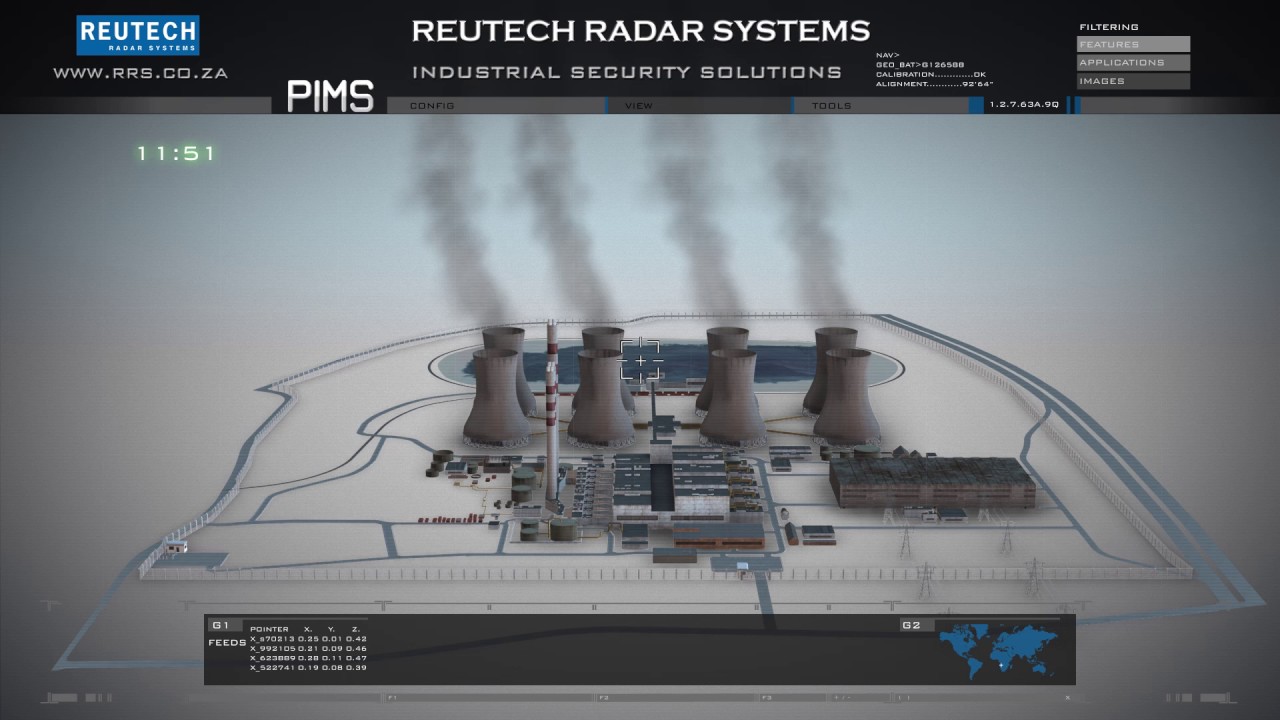Image resolution: width=1280 pixels, height=720 pixels.
Task: Select feed row X_s70213
Action: pos(308,638)
